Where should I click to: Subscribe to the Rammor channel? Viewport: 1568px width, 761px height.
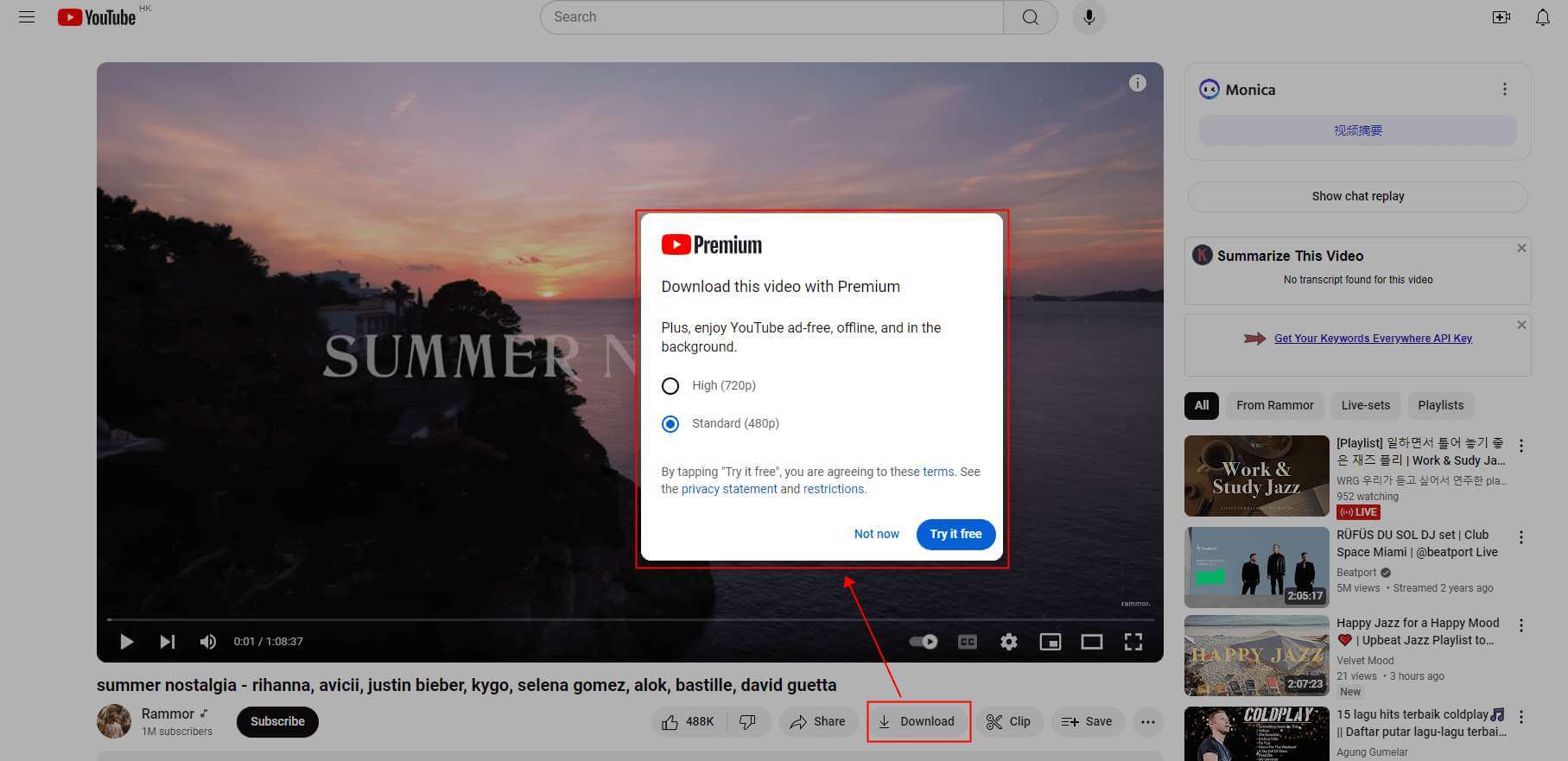[x=277, y=722]
